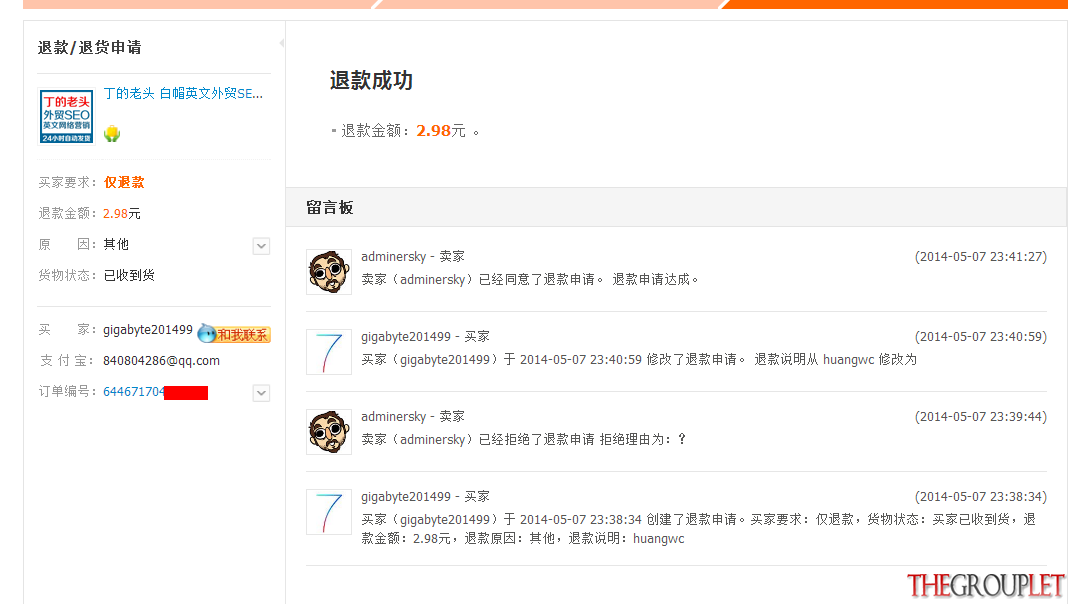Click the timestamp (2014-05-07 23:38:34)

coord(980,497)
